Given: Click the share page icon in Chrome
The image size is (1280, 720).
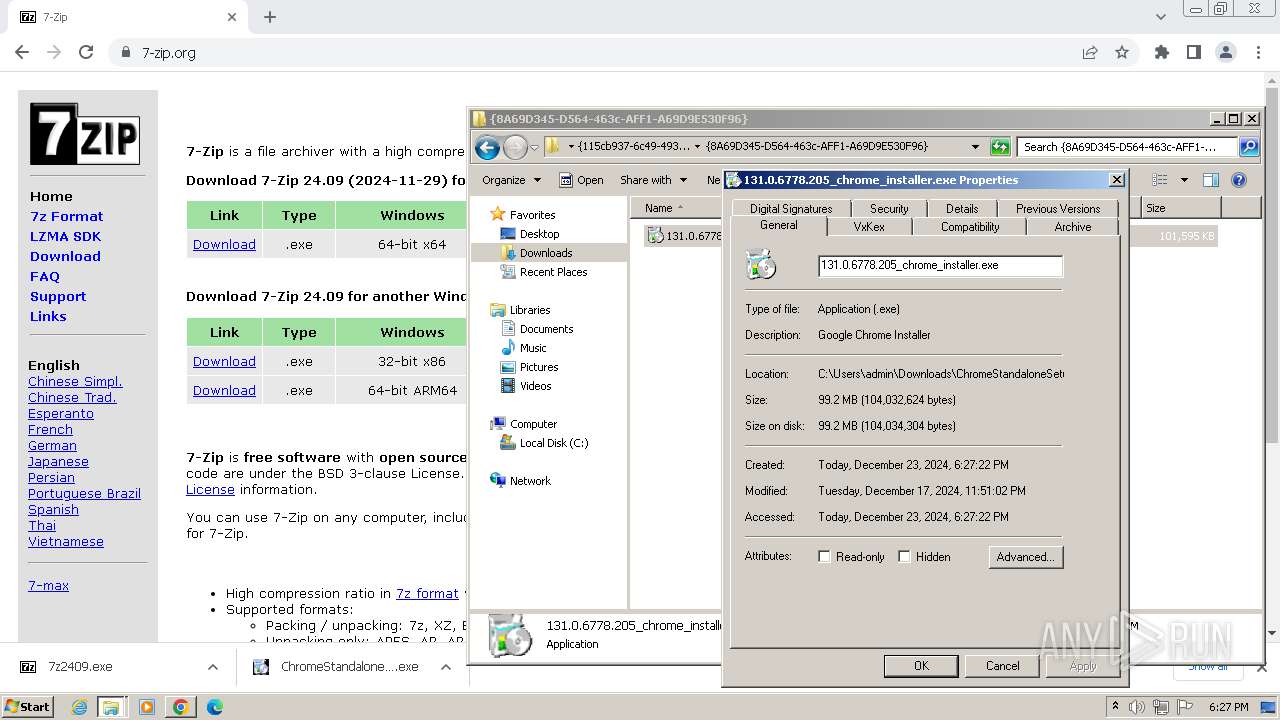Looking at the screenshot, I should (x=1090, y=53).
